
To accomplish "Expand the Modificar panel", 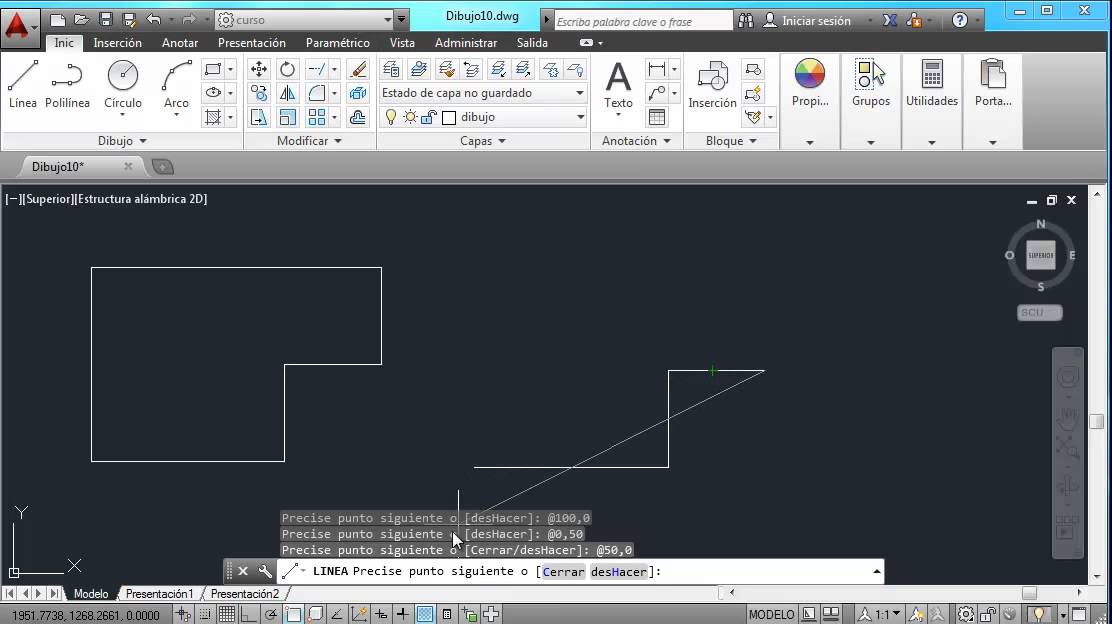I will [x=309, y=141].
